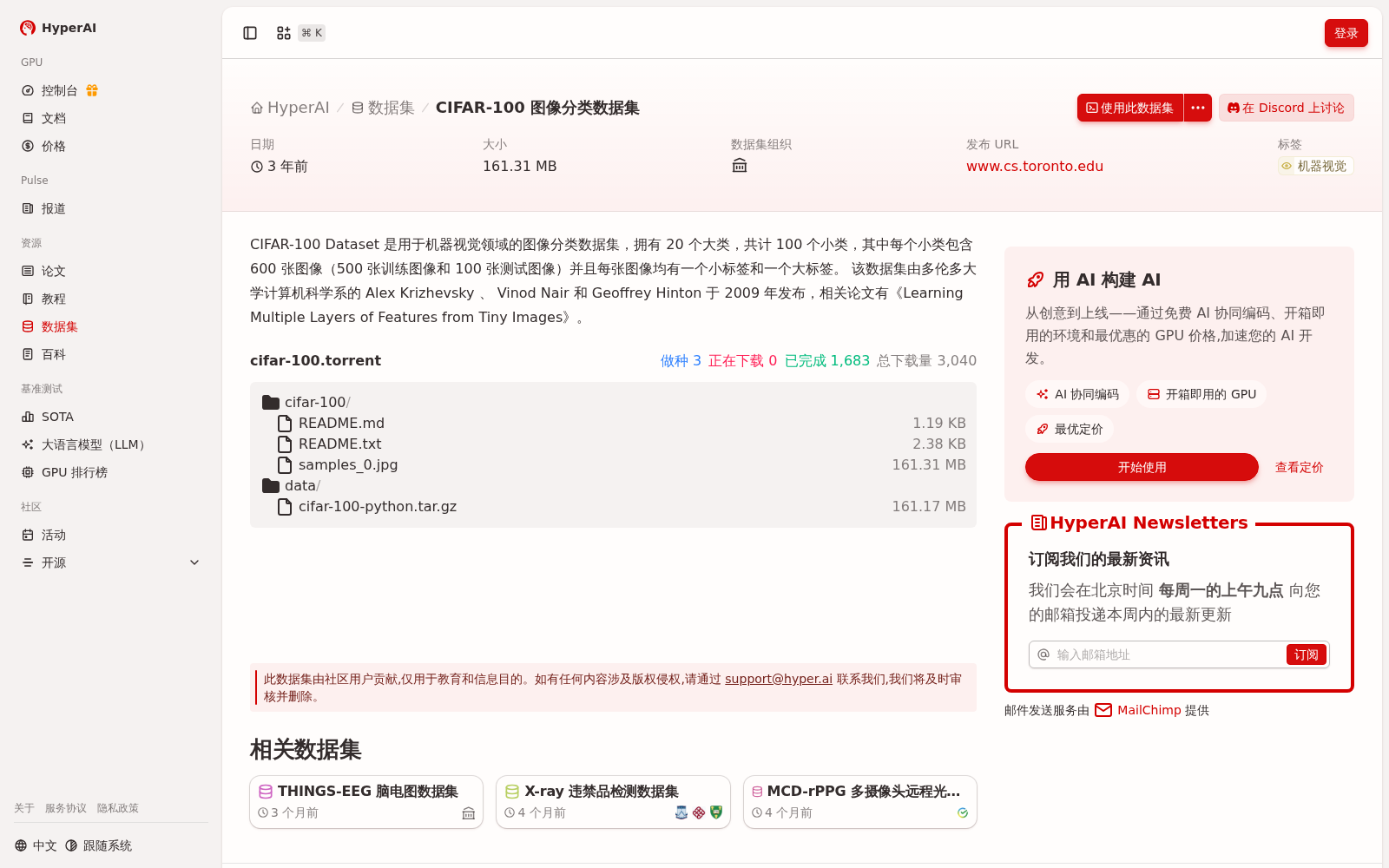
Task: Open MCD-rPPG 多摄像头 dataset card
Action: (x=860, y=802)
